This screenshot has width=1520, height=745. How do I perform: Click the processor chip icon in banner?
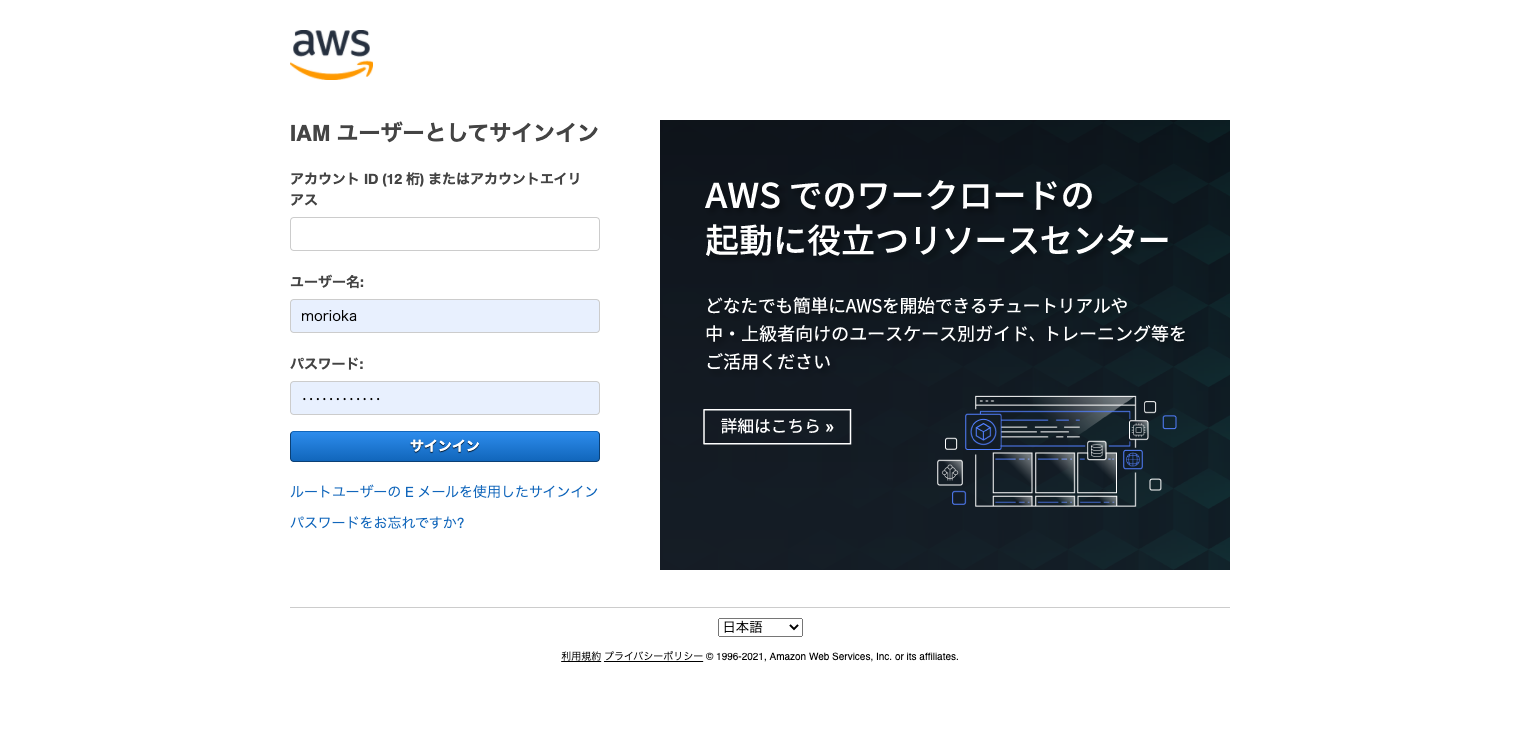[1138, 430]
